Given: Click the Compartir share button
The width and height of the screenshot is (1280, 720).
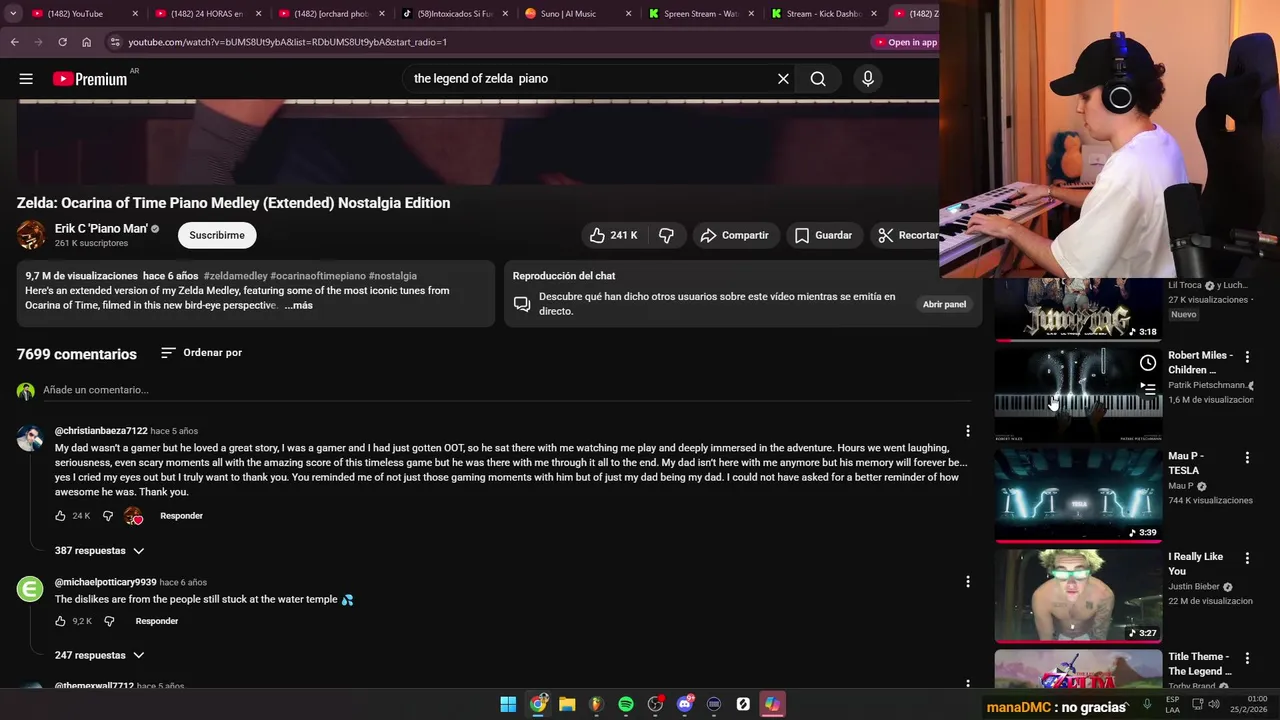Looking at the screenshot, I should (735, 235).
